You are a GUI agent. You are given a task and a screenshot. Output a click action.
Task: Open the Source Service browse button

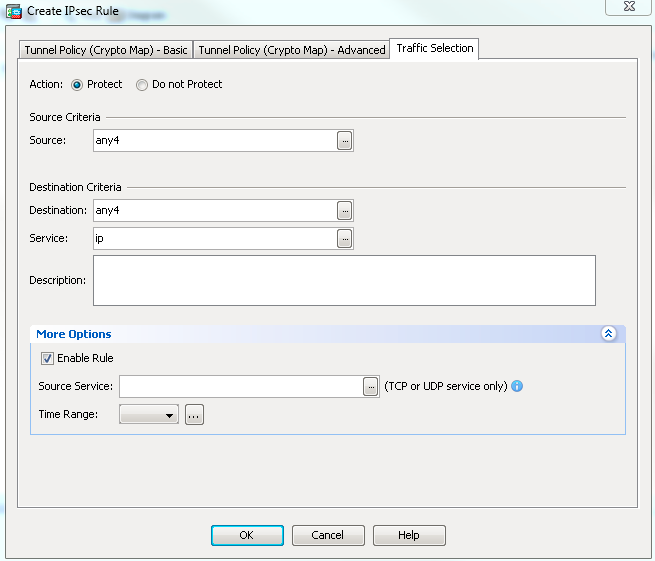(371, 386)
